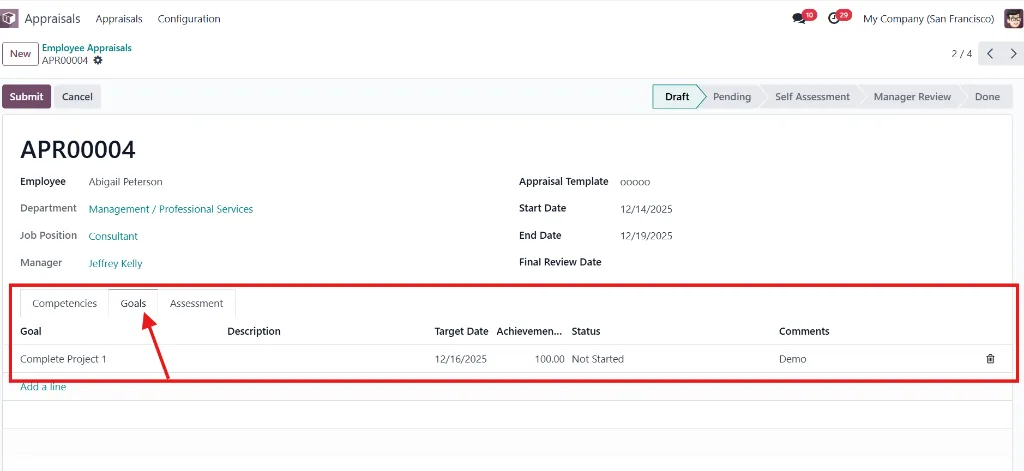The height and width of the screenshot is (471, 1024).
Task: Create a New appraisal record
Action: point(20,54)
